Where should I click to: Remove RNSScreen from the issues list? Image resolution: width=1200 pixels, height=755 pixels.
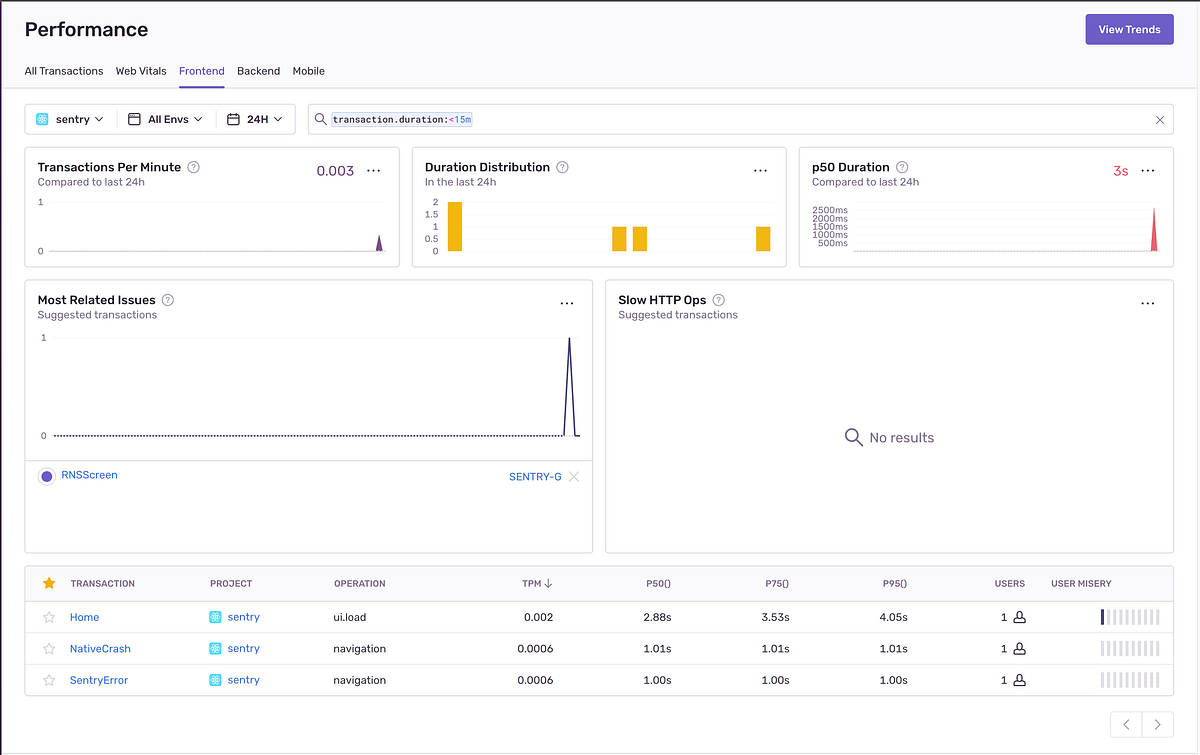click(x=574, y=477)
